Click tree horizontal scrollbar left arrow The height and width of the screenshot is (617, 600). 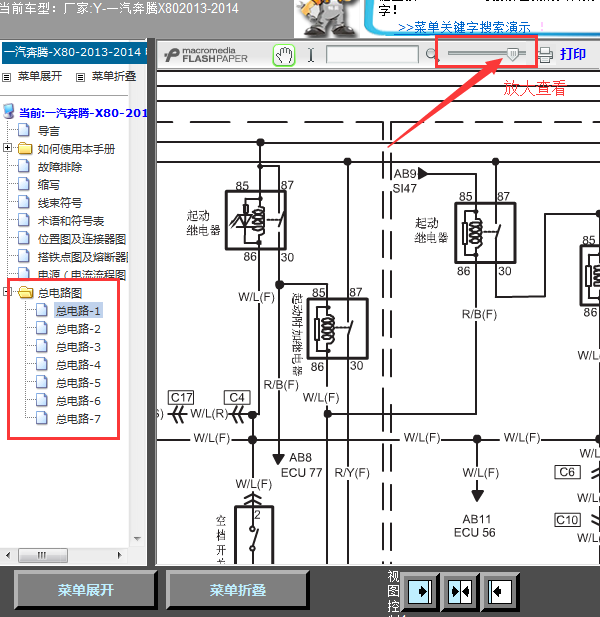[8, 555]
